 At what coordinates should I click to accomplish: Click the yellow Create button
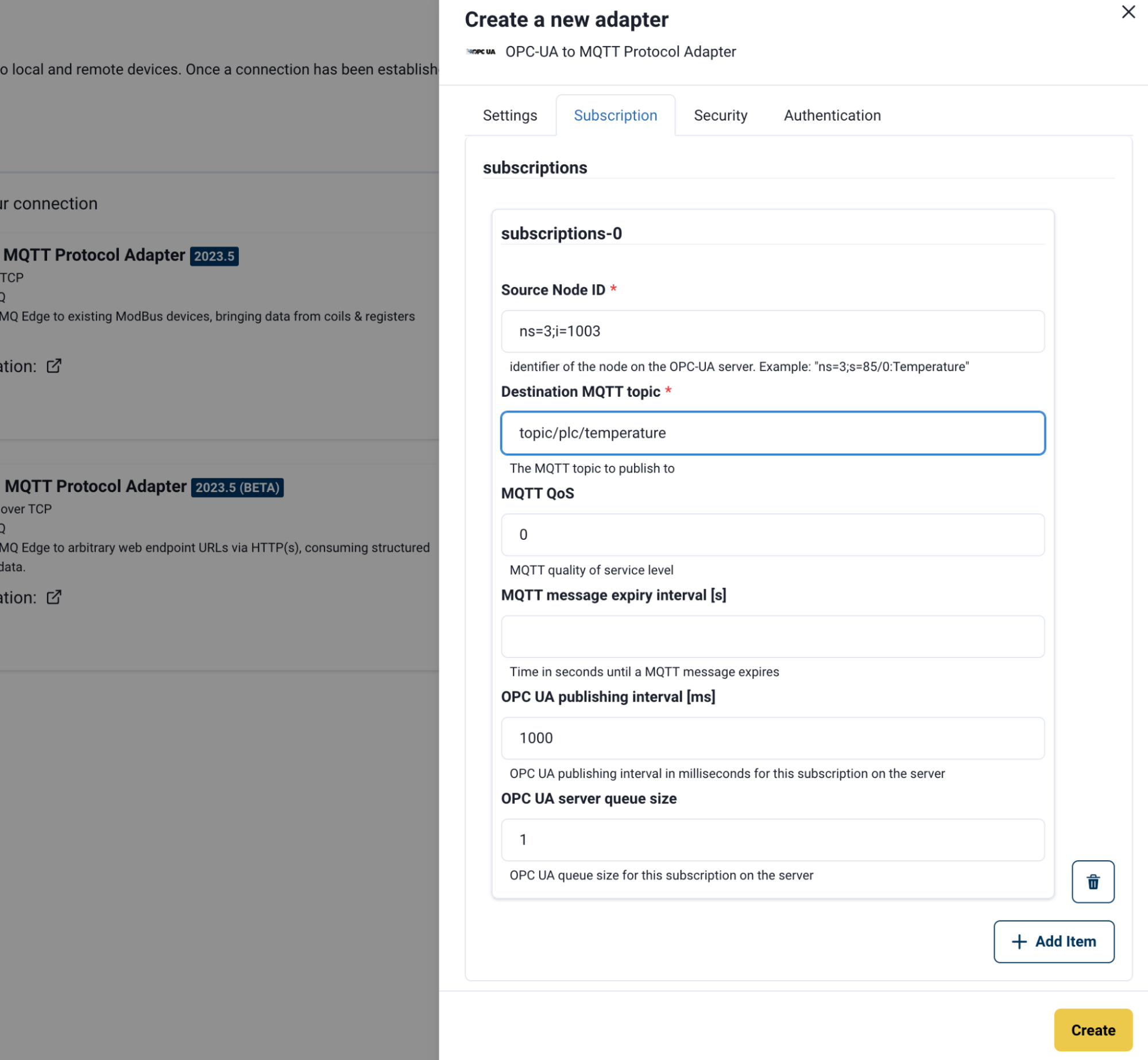point(1093,1030)
